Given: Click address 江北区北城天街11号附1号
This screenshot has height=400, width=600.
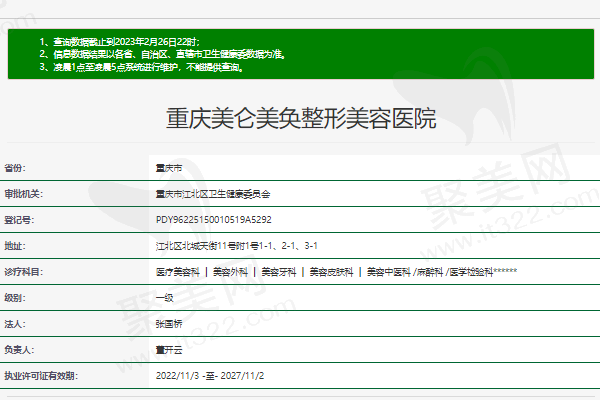Looking at the screenshot, I should coord(207,246).
